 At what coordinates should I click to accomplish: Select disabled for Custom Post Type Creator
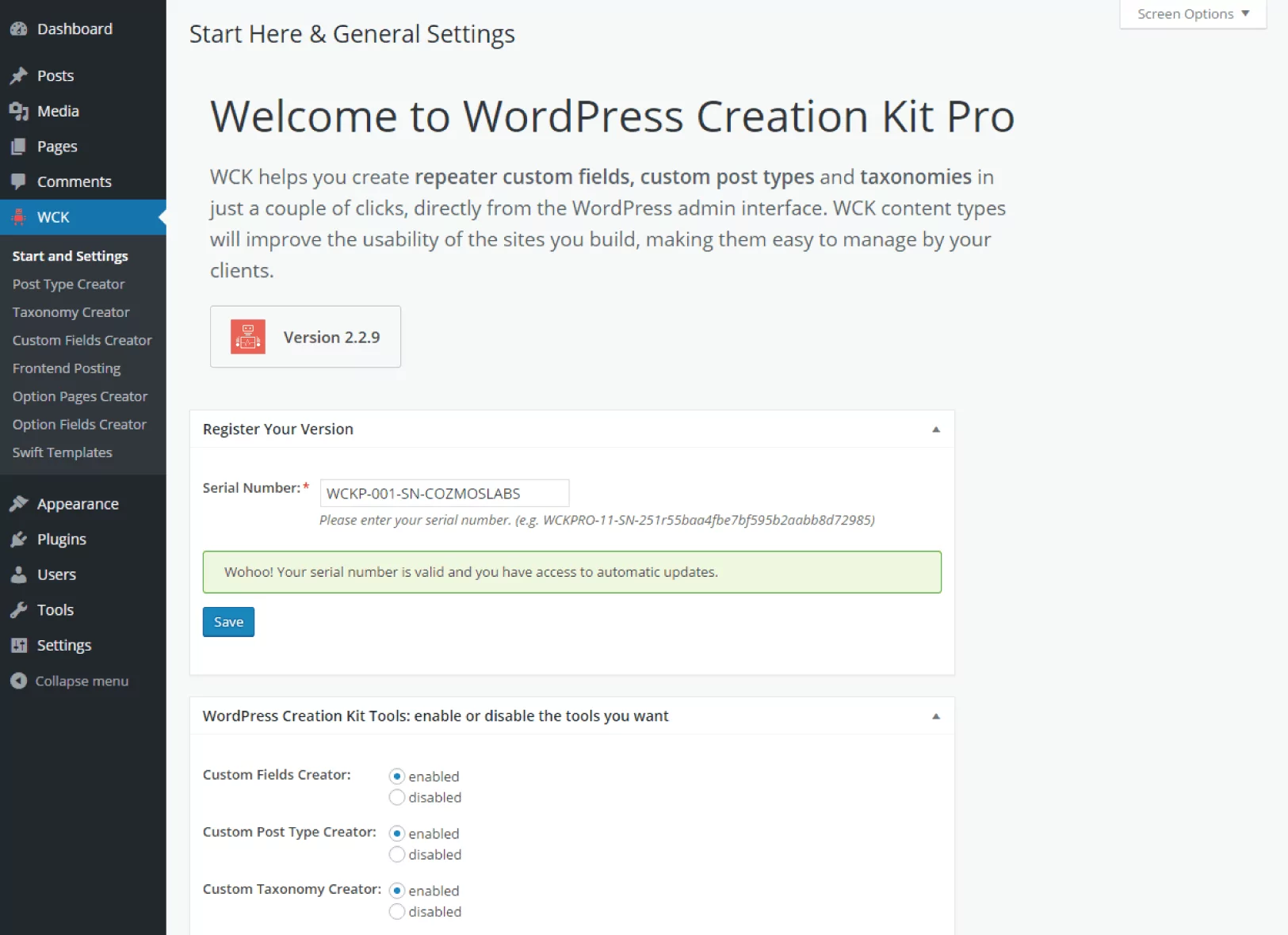(397, 854)
